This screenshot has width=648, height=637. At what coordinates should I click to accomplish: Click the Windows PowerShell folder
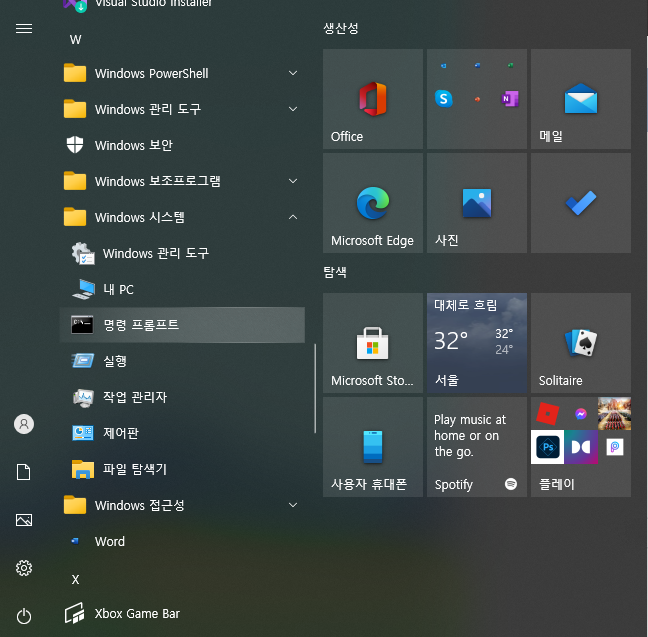[182, 73]
